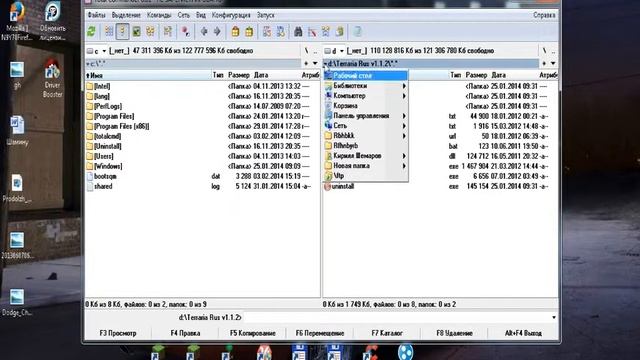Select the Dodge_Ch image desktop icon
The image size is (640, 360).
[x=17, y=302]
